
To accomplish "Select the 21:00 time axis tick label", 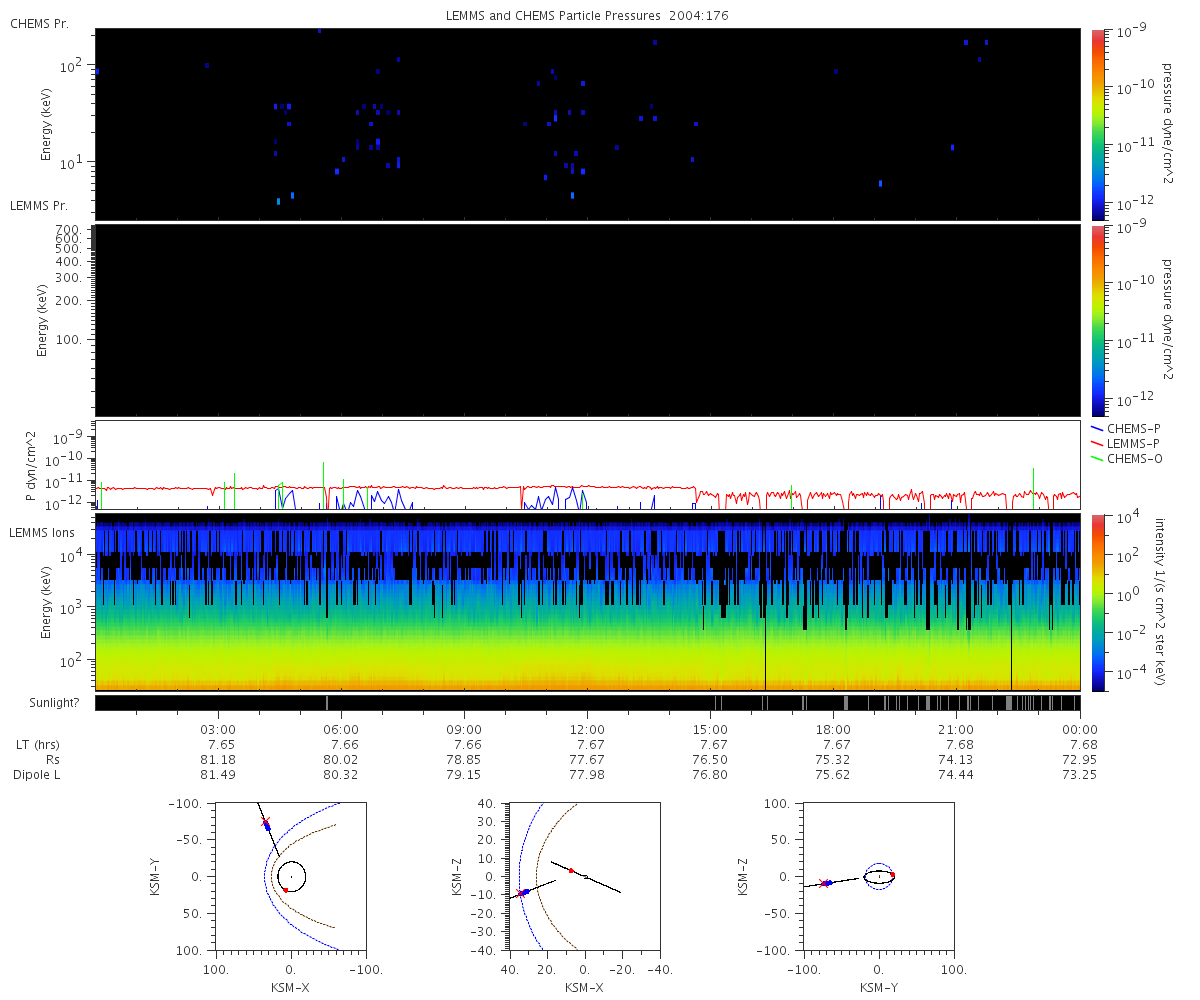I will pyautogui.click(x=956, y=729).
